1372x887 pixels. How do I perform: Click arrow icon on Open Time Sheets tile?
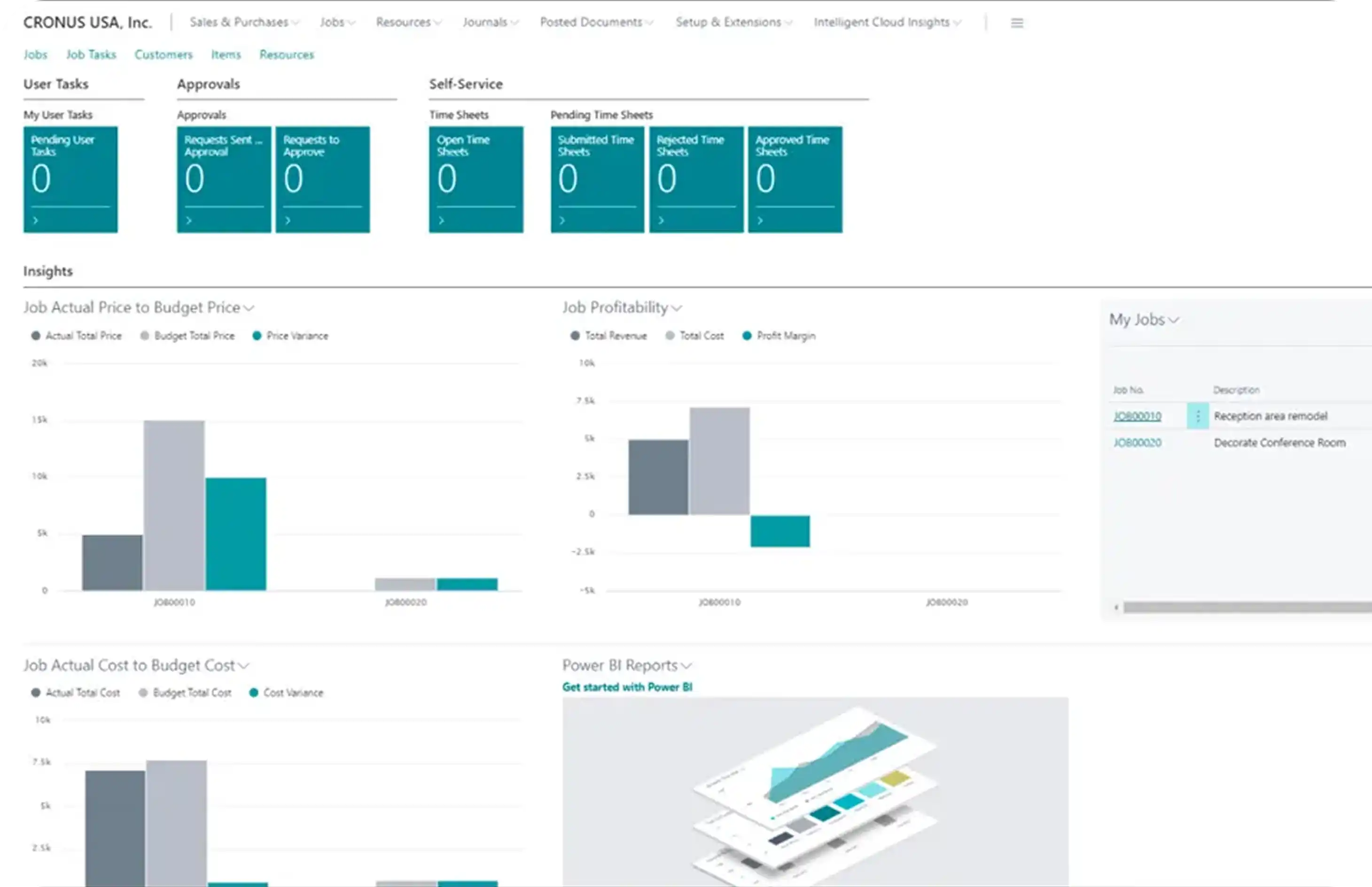(x=441, y=221)
